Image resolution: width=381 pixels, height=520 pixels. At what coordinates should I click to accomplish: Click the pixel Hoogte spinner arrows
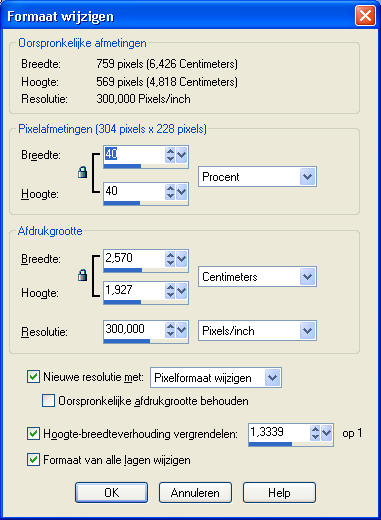point(170,192)
